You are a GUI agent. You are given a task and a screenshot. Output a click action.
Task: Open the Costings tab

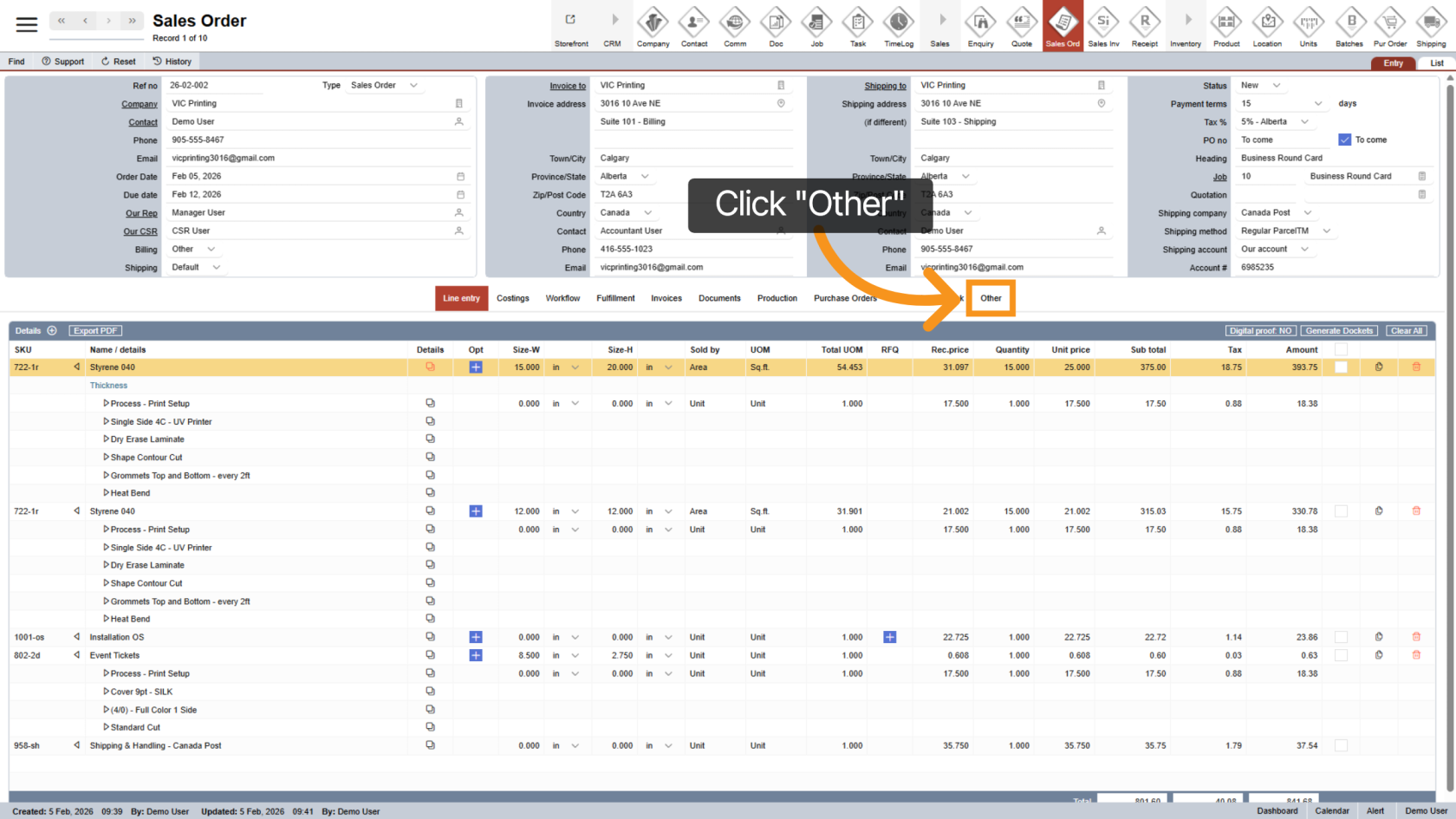coord(512,298)
